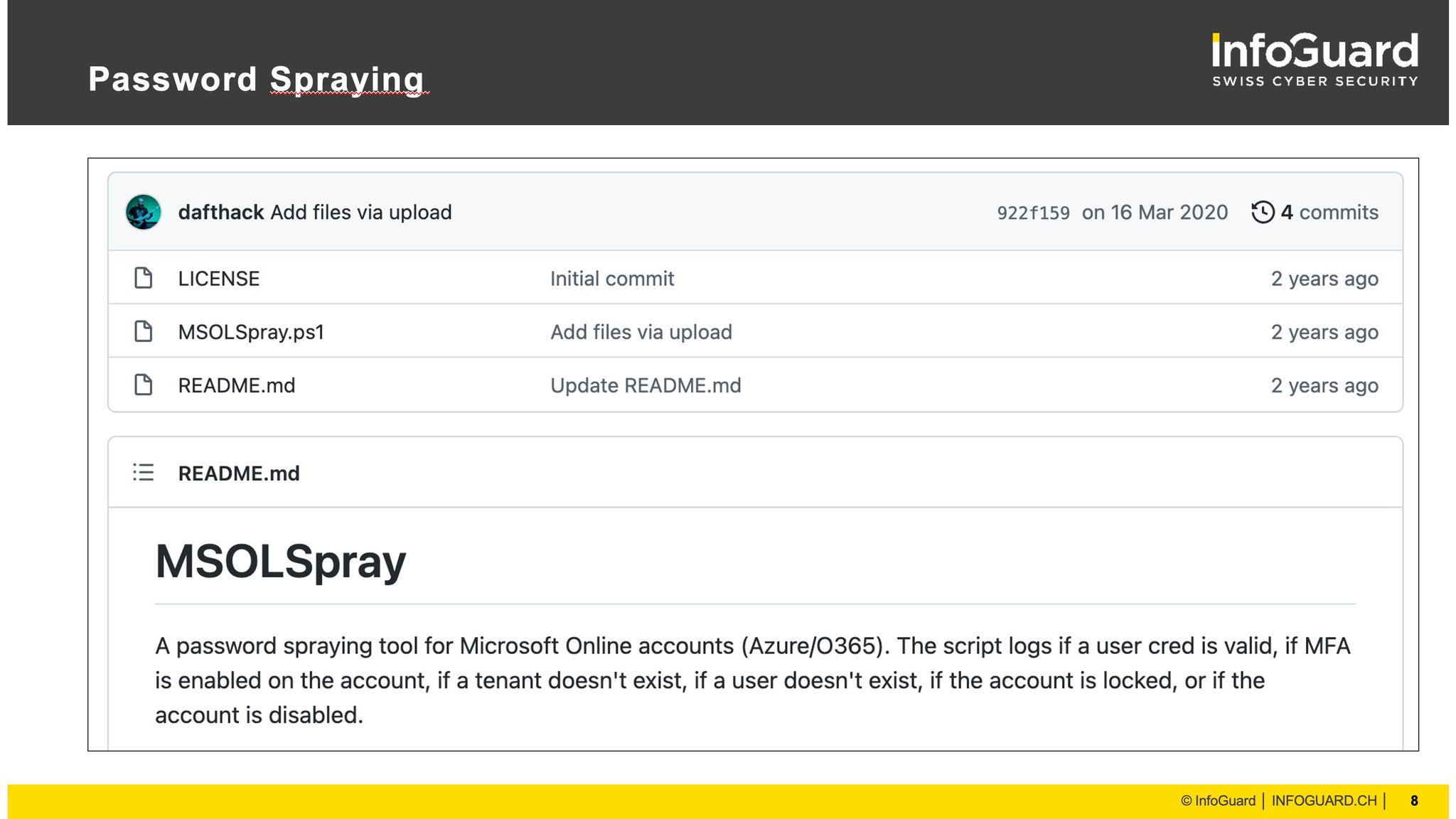Click the LICENSE file icon
Screen dimensions: 1456x819
[144, 278]
